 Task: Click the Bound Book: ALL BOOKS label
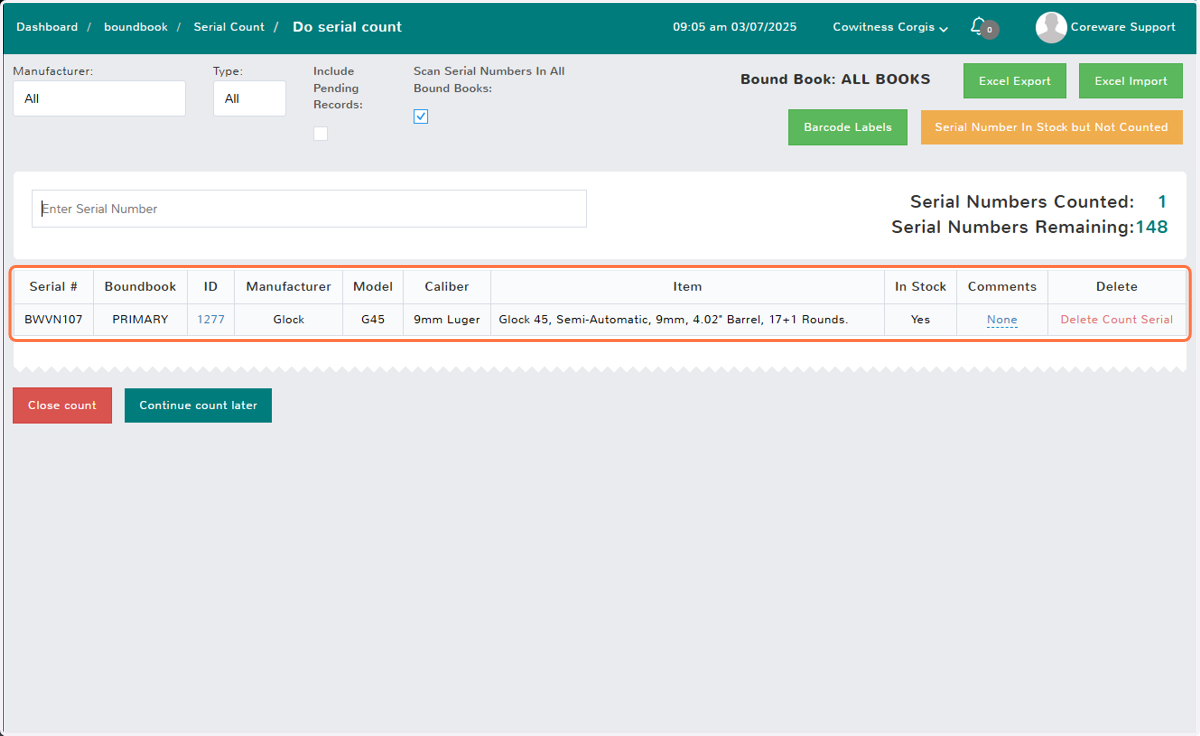[835, 79]
